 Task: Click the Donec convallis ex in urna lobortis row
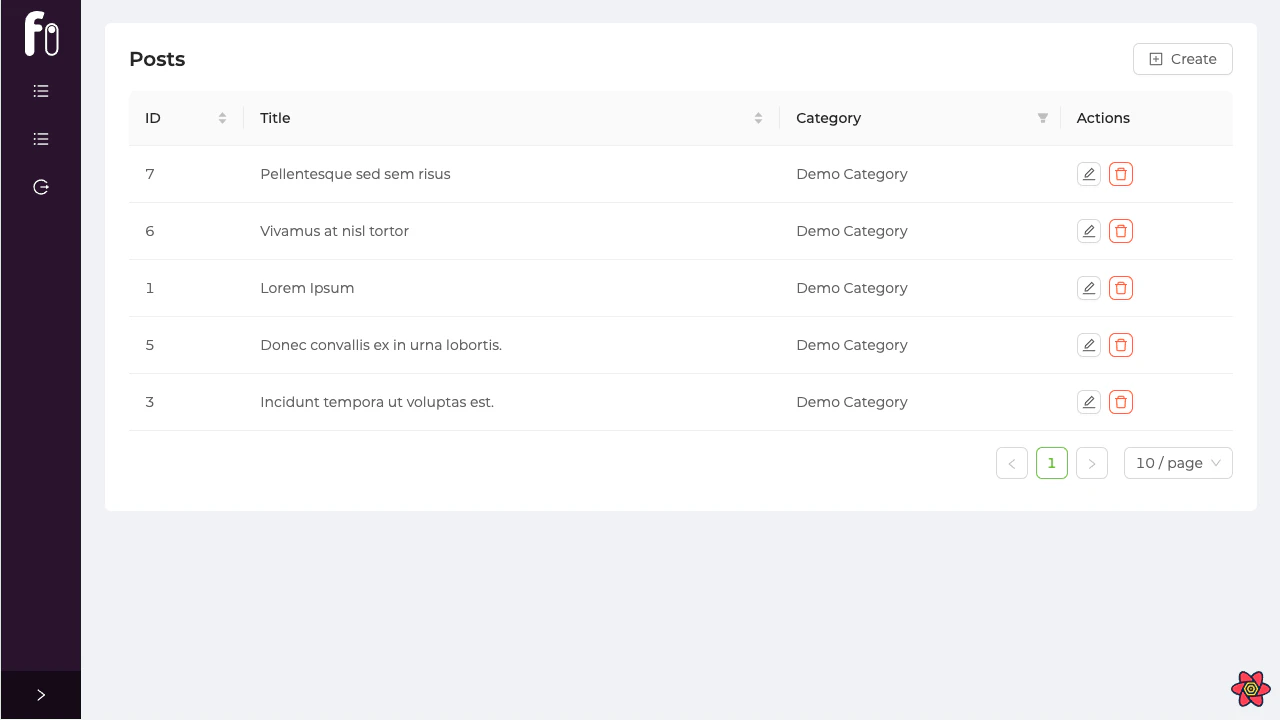pos(381,345)
